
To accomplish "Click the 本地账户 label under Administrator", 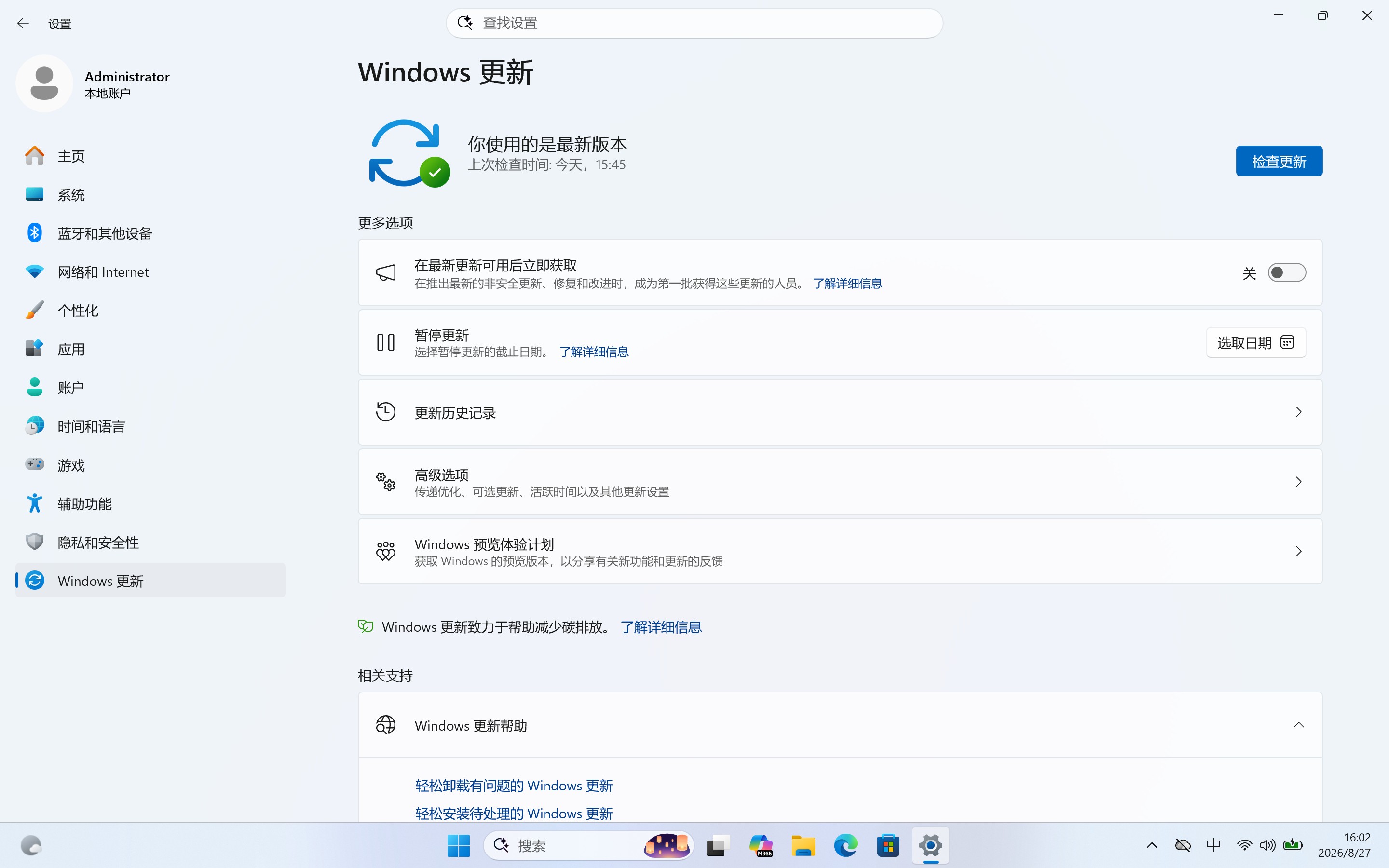I will pos(108,94).
